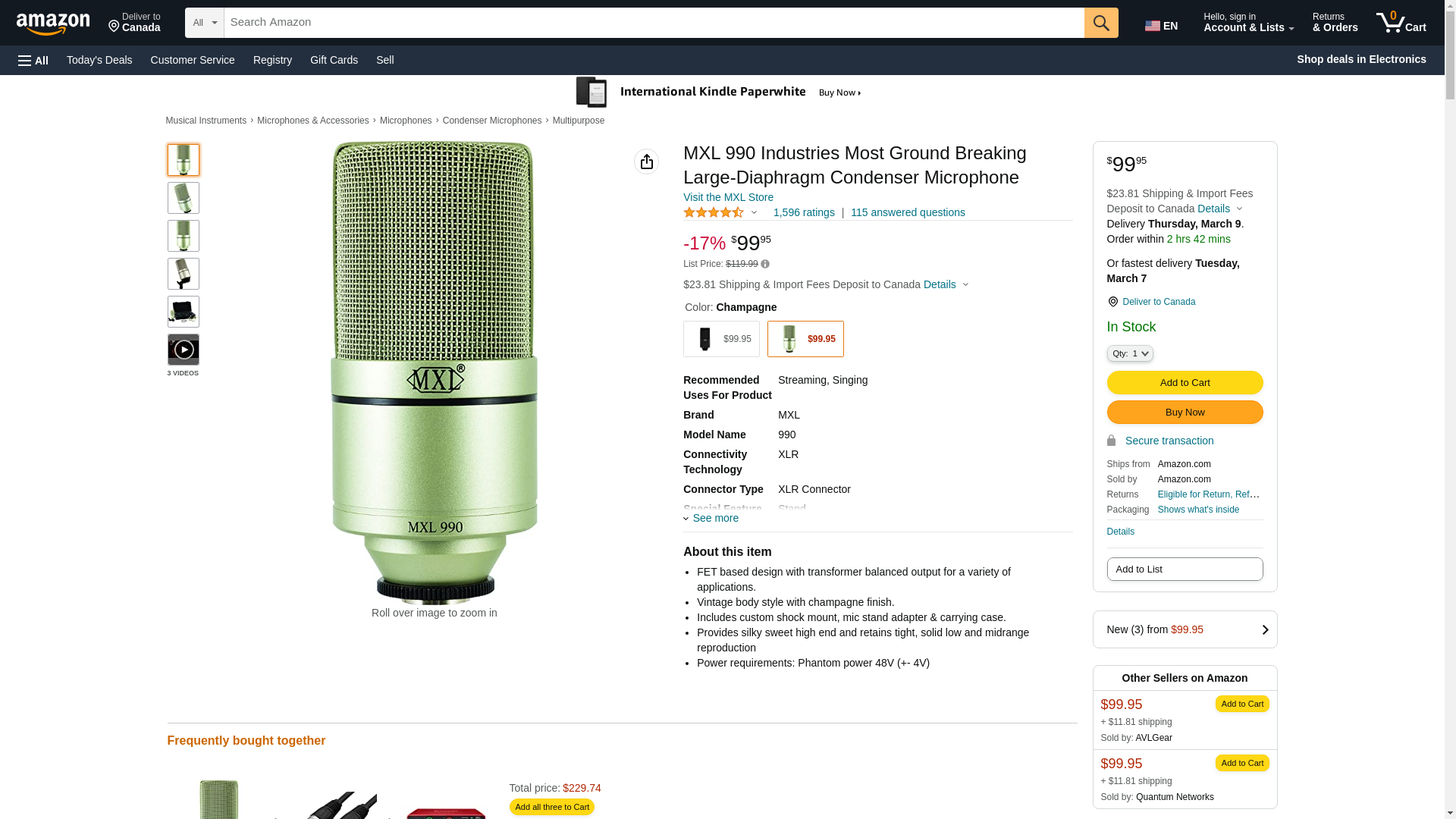Screen dimensions: 1456x819
Task: Click the yellow Add to Cart button
Action: click(x=1185, y=382)
